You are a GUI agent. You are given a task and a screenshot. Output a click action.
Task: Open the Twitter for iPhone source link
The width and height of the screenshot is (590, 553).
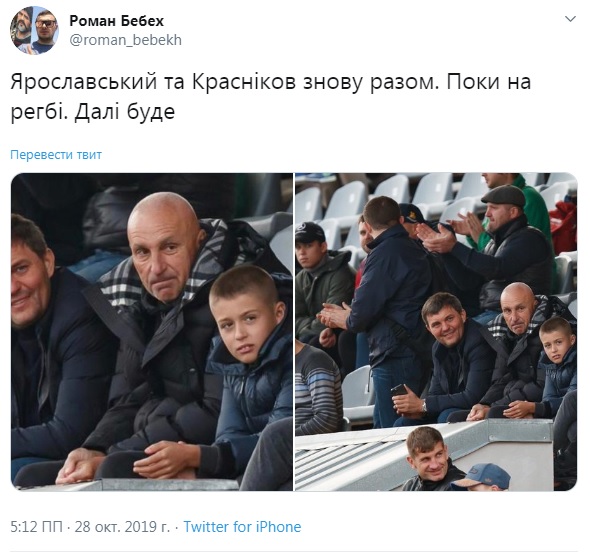(242, 527)
